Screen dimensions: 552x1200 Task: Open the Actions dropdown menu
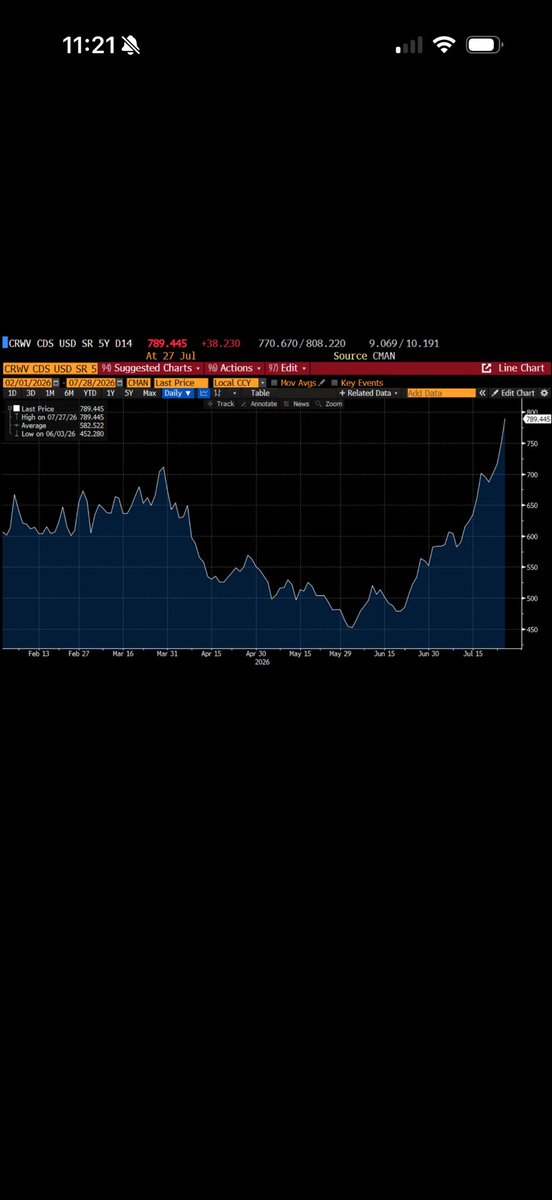click(x=234, y=368)
